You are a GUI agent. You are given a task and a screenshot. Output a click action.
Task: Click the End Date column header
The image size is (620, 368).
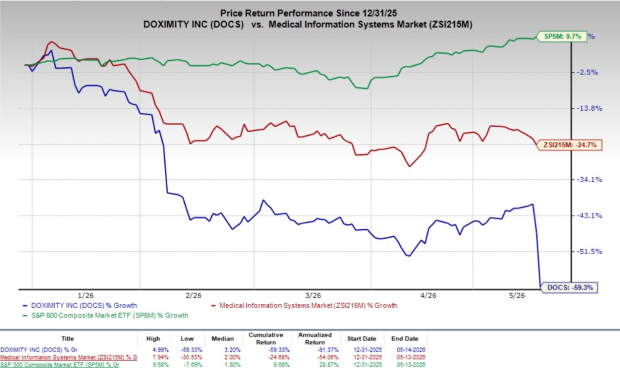(405, 339)
